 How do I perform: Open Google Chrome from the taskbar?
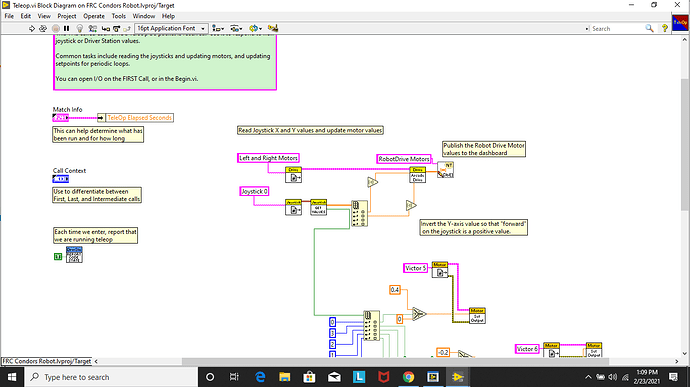[408, 377]
